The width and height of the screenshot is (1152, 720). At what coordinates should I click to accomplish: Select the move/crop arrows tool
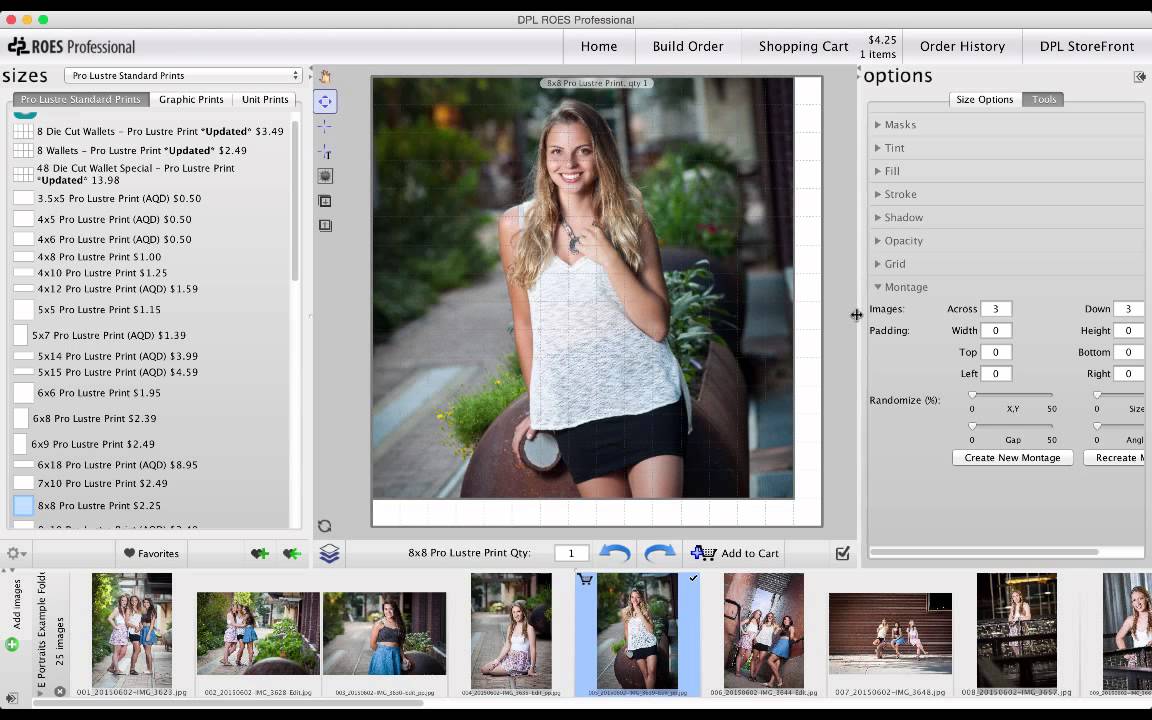(325, 101)
